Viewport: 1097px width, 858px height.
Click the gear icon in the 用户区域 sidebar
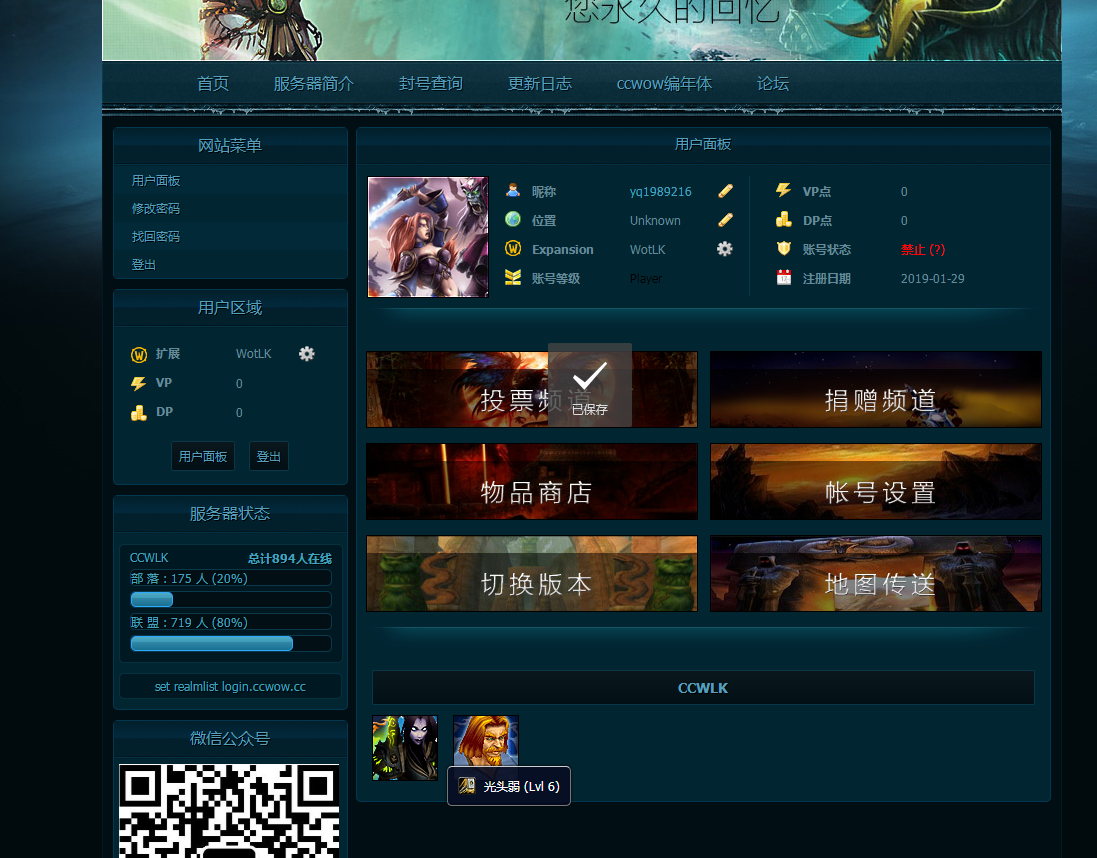click(x=307, y=354)
